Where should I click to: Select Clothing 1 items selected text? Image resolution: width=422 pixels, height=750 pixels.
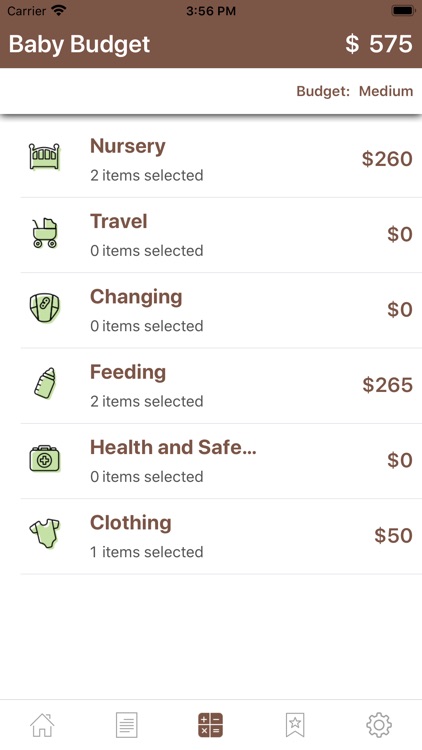pos(146,551)
